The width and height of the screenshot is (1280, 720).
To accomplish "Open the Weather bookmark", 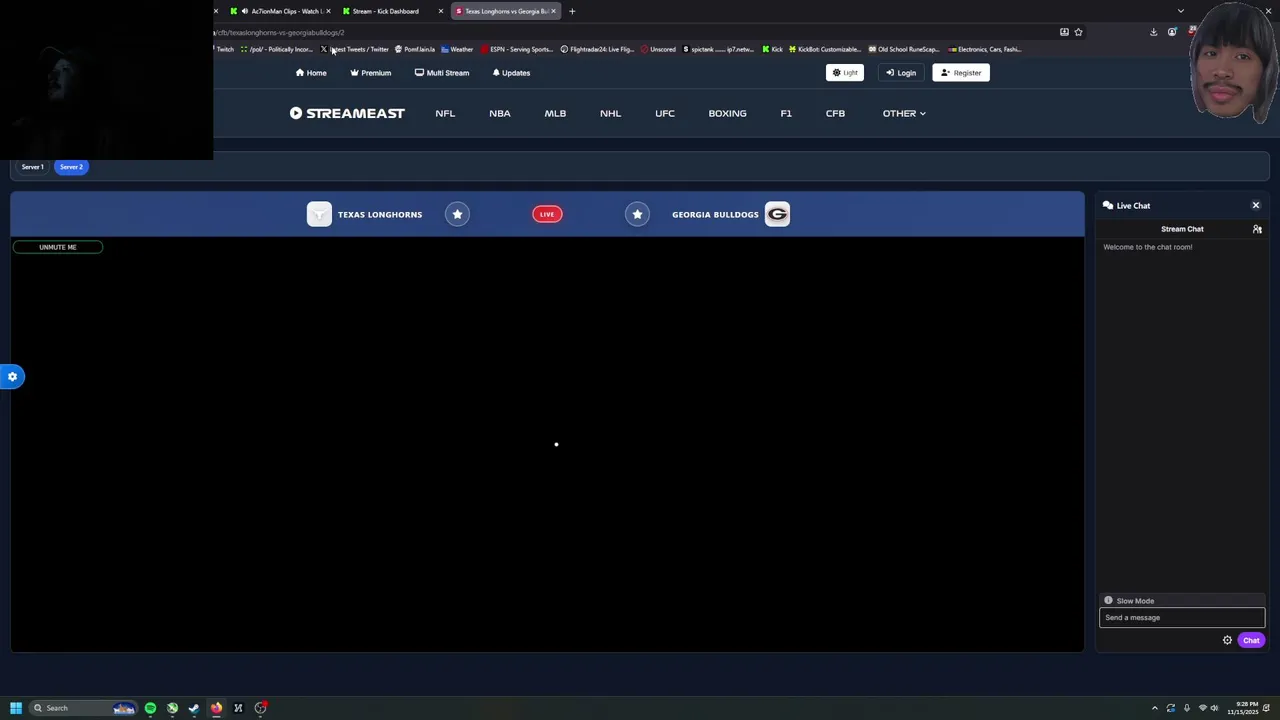I will 457,49.
